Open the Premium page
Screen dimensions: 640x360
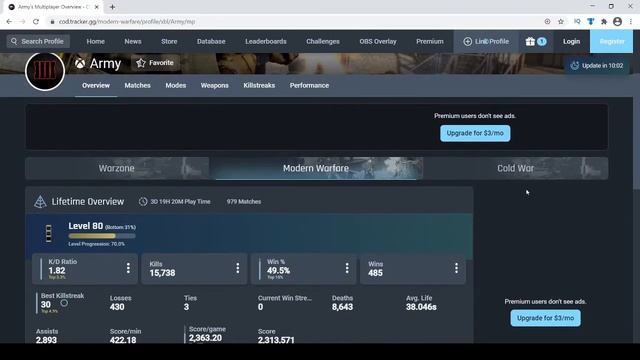pos(430,41)
